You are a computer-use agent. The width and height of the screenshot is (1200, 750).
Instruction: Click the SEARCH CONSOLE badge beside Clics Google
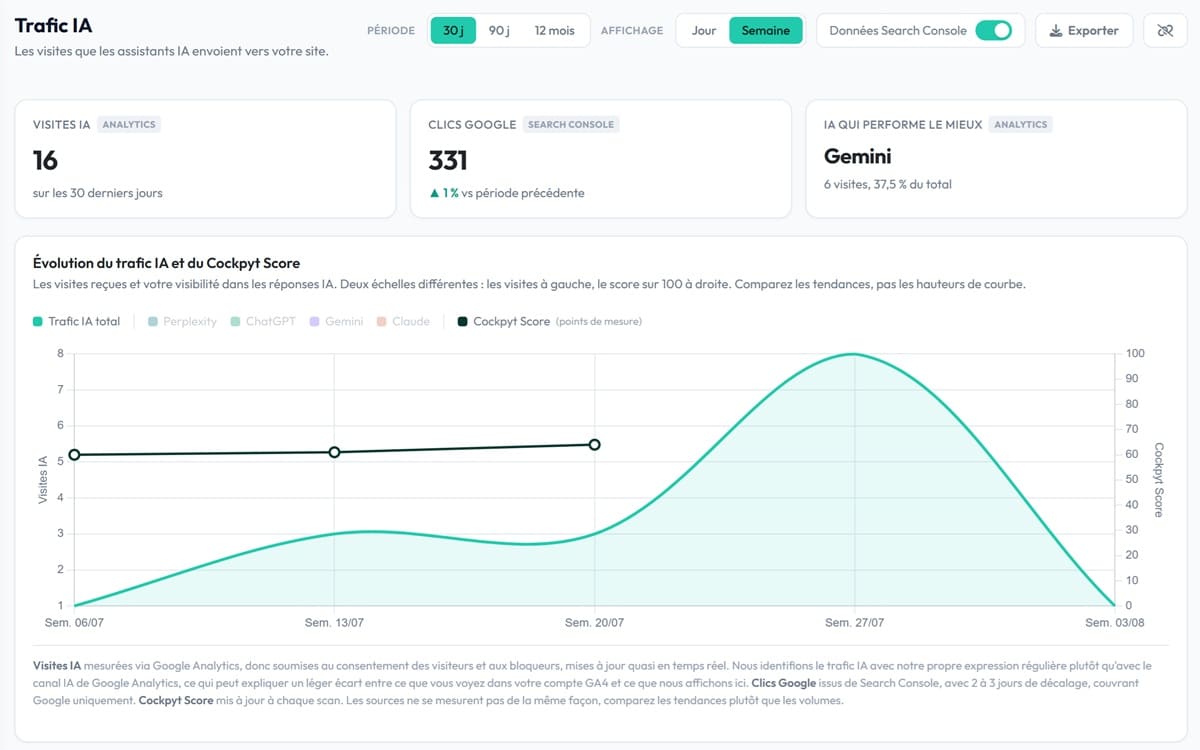pyautogui.click(x=571, y=125)
